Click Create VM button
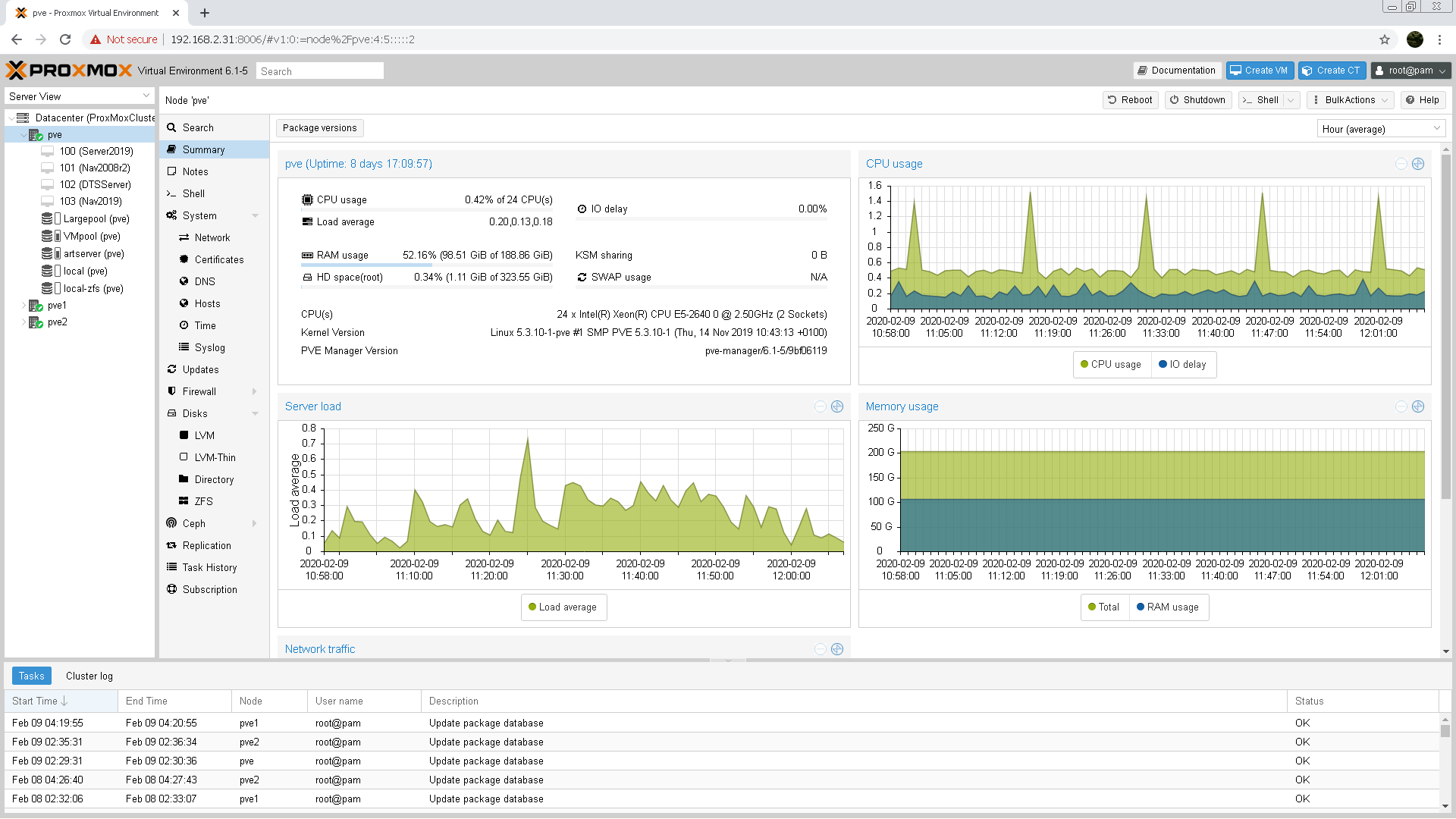This screenshot has width=1456, height=819. click(x=1259, y=71)
